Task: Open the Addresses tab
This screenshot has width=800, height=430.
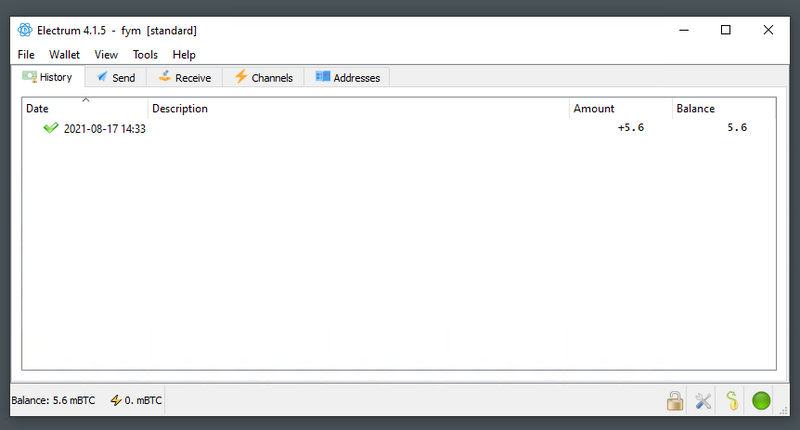Action: pos(347,77)
